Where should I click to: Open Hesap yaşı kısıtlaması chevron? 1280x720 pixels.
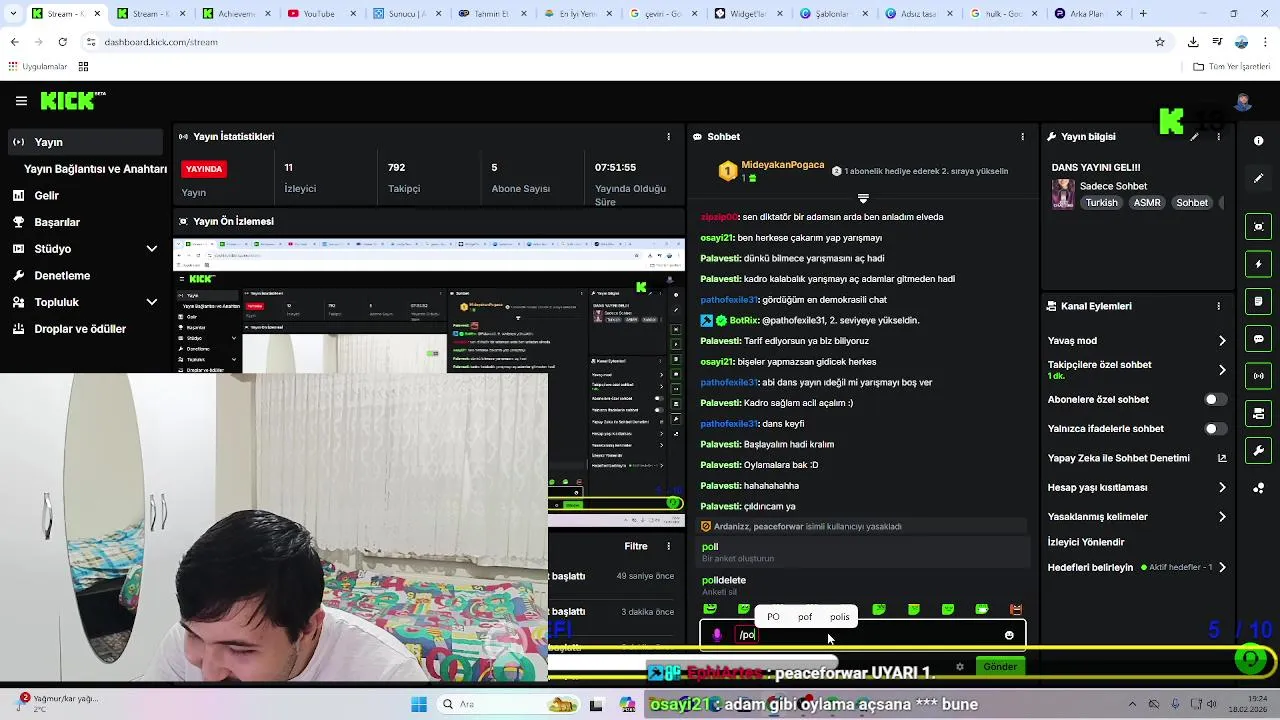coord(1222,488)
